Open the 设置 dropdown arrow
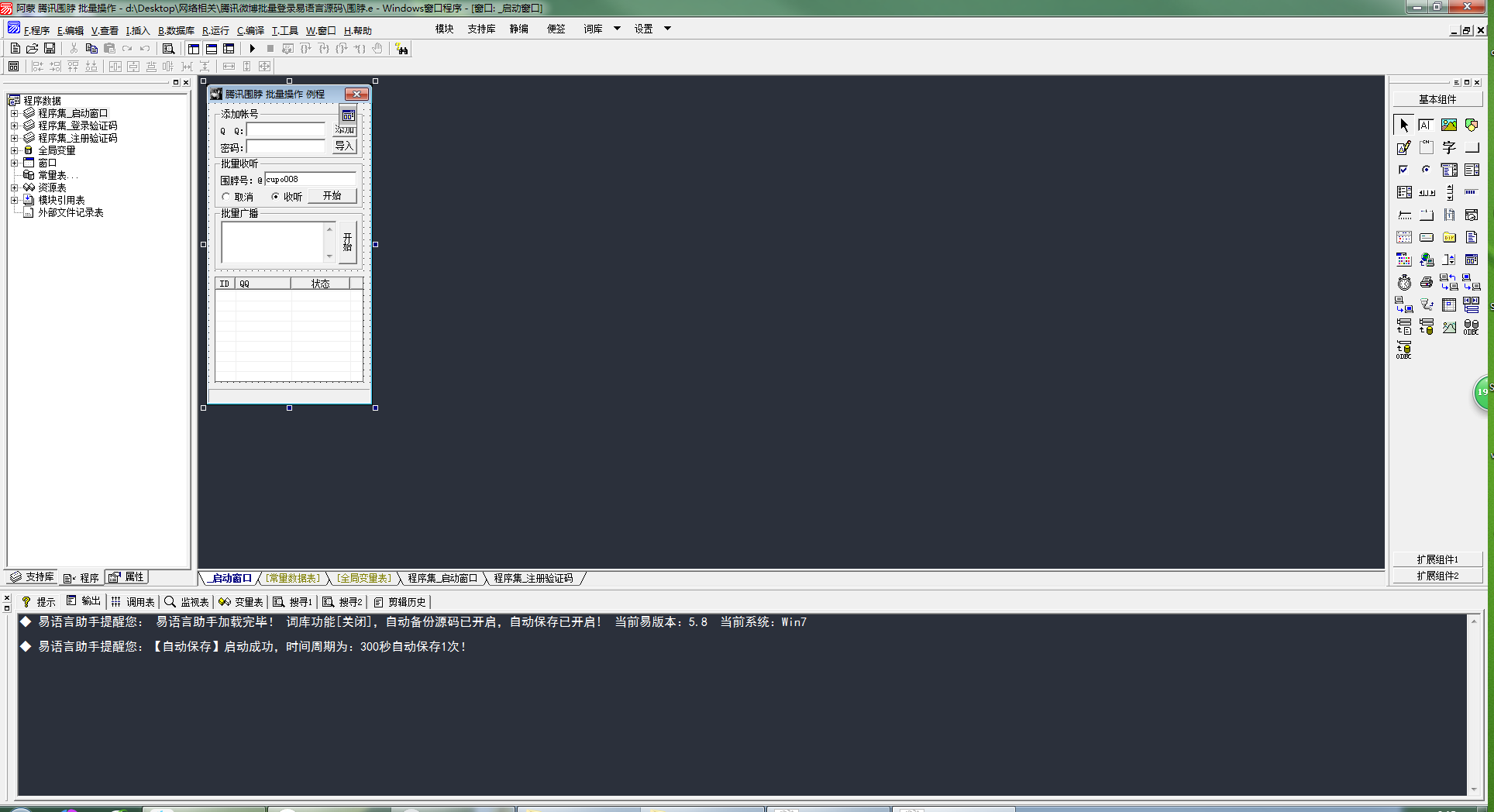 pos(667,29)
